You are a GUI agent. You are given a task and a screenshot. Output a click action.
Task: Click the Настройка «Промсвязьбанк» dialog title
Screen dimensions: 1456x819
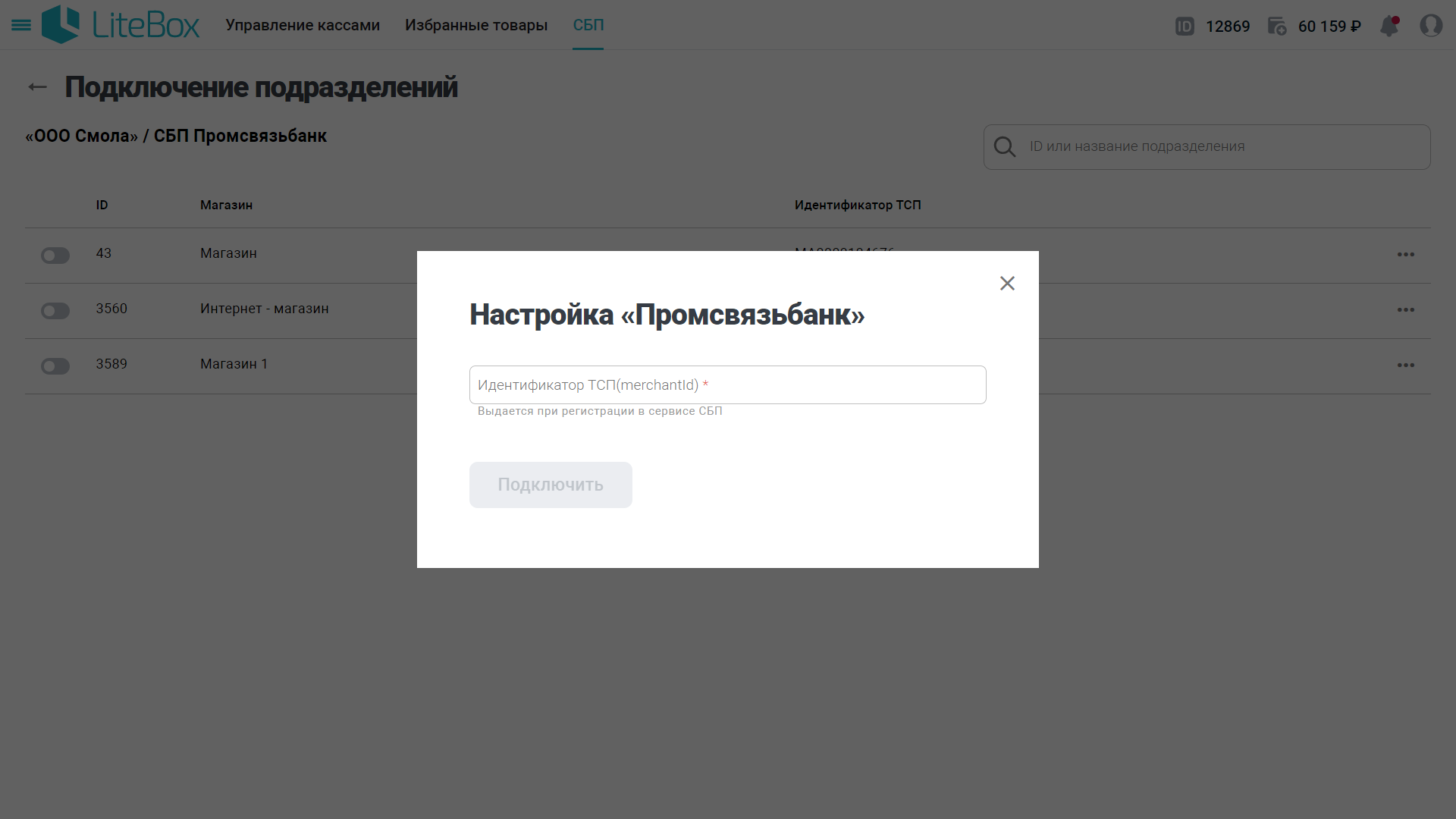point(667,315)
